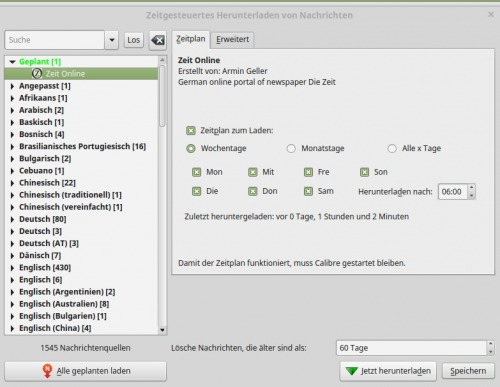Expand Englisch (Australien) [8]
The height and width of the screenshot is (387, 500).
pos(12,304)
